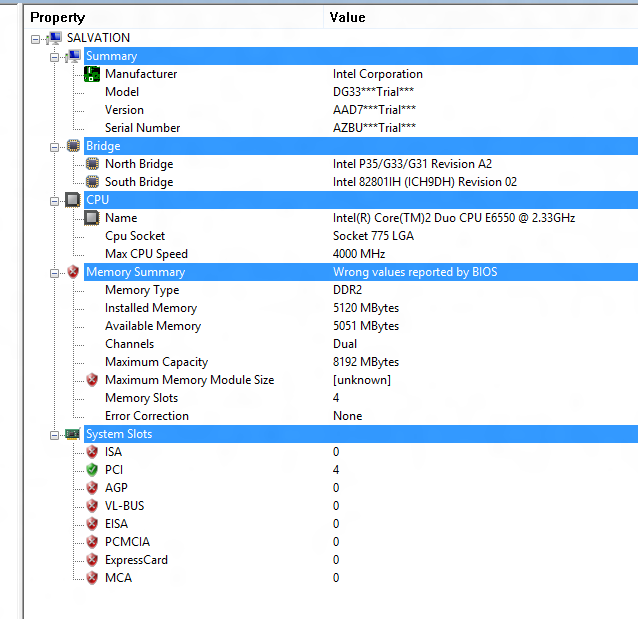Select the Available Memory row
The height and width of the screenshot is (619, 638).
[x=361, y=326]
